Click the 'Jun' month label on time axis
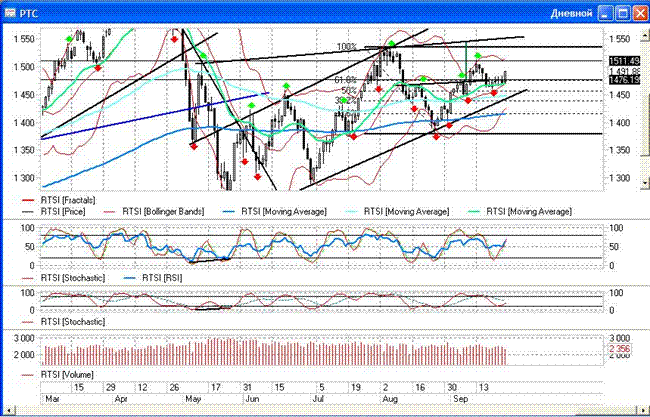Screen dimensions: 650x417 (x=252, y=399)
